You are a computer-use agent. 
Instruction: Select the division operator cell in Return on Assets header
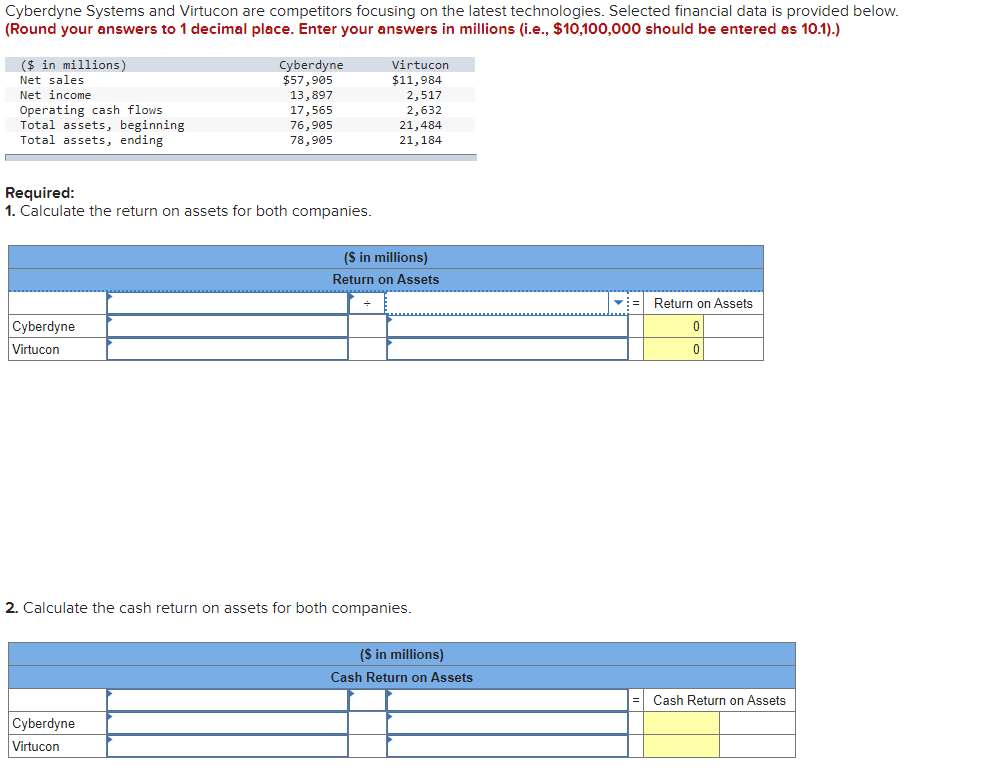tap(367, 303)
